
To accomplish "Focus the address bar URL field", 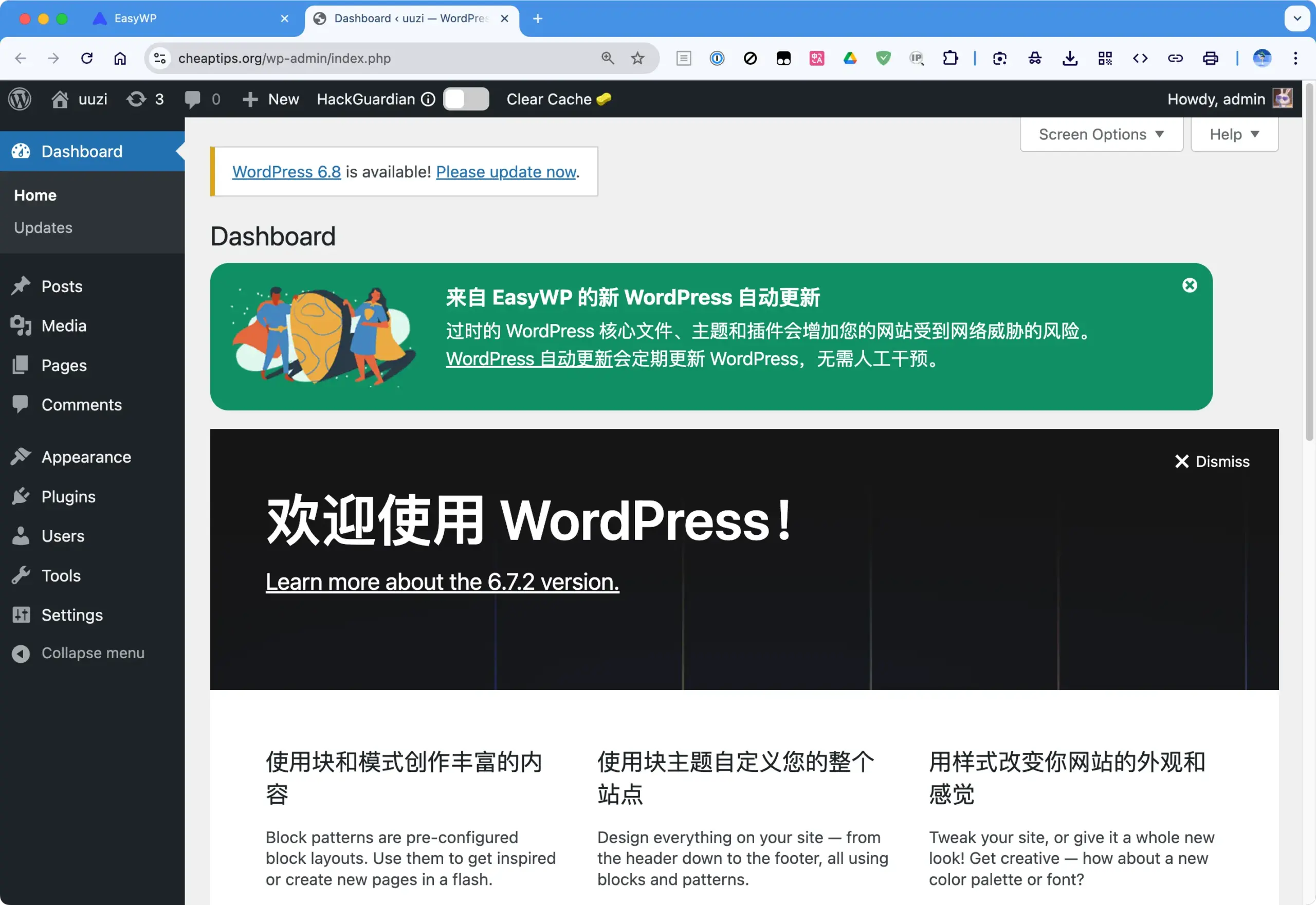I will pos(386,59).
